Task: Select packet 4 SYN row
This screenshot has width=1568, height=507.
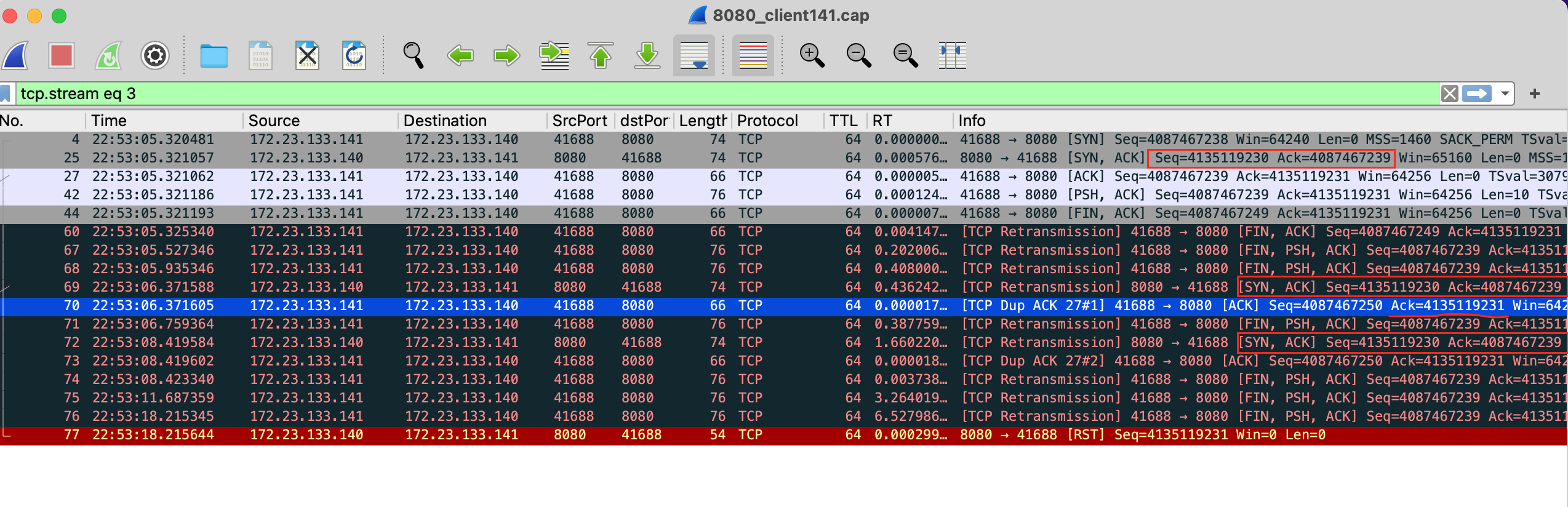Action: pos(783,140)
